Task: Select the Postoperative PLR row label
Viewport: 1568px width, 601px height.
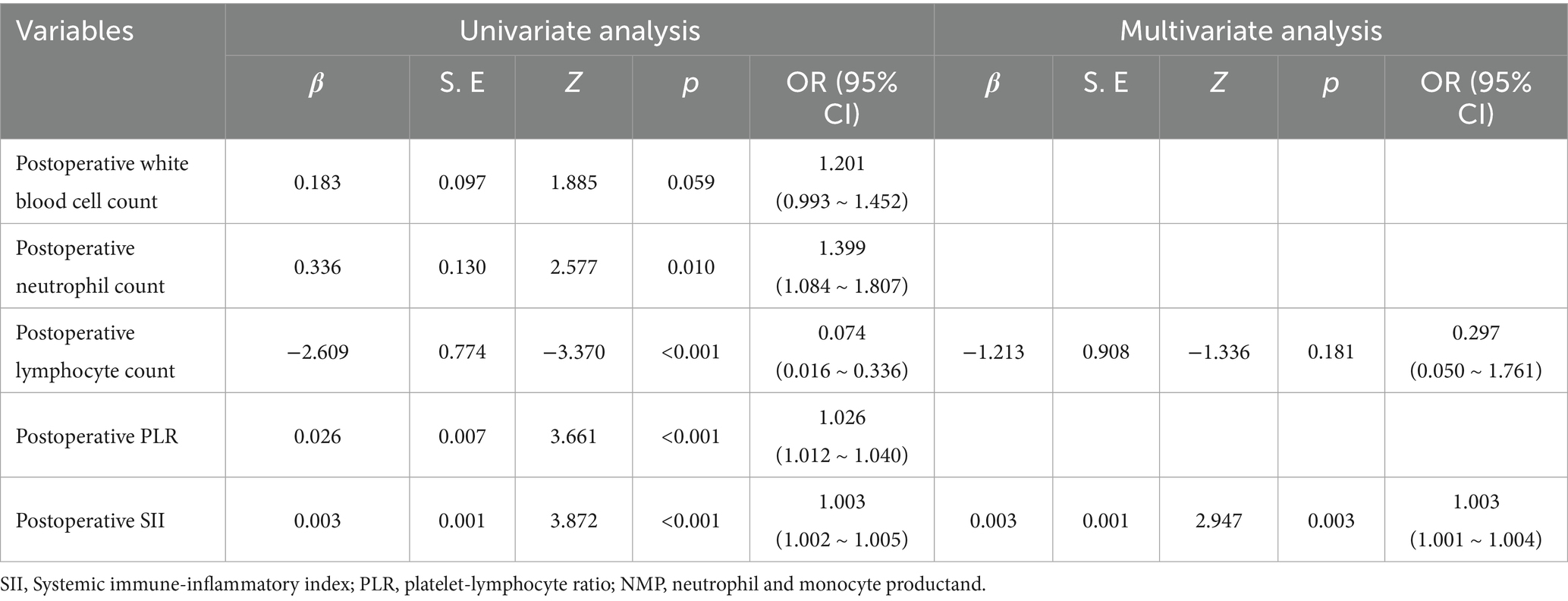Action: point(97,436)
